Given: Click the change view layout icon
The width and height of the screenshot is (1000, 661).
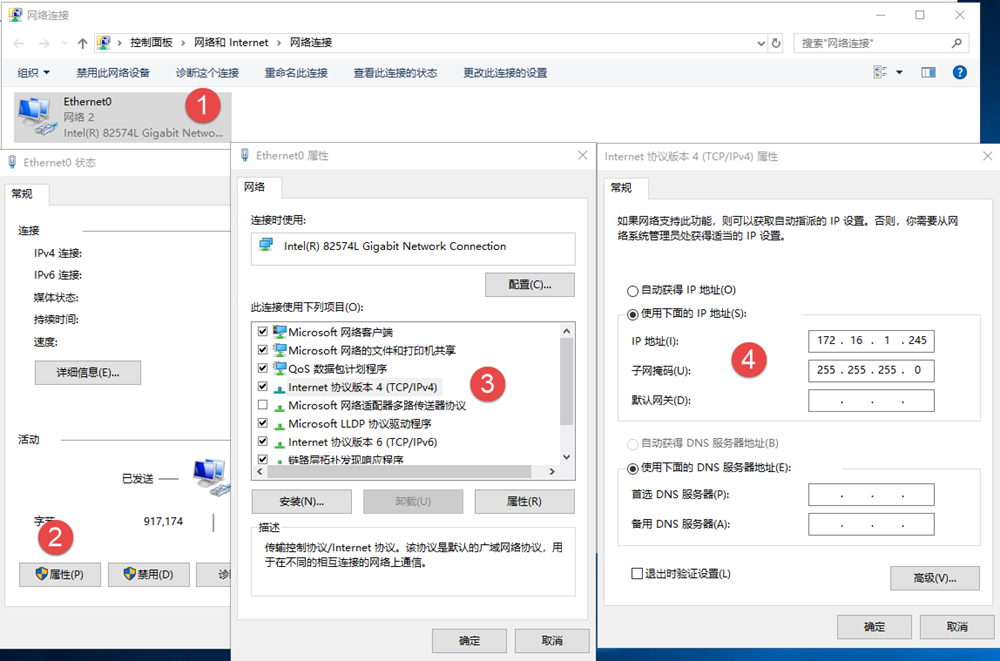Looking at the screenshot, I should (880, 73).
